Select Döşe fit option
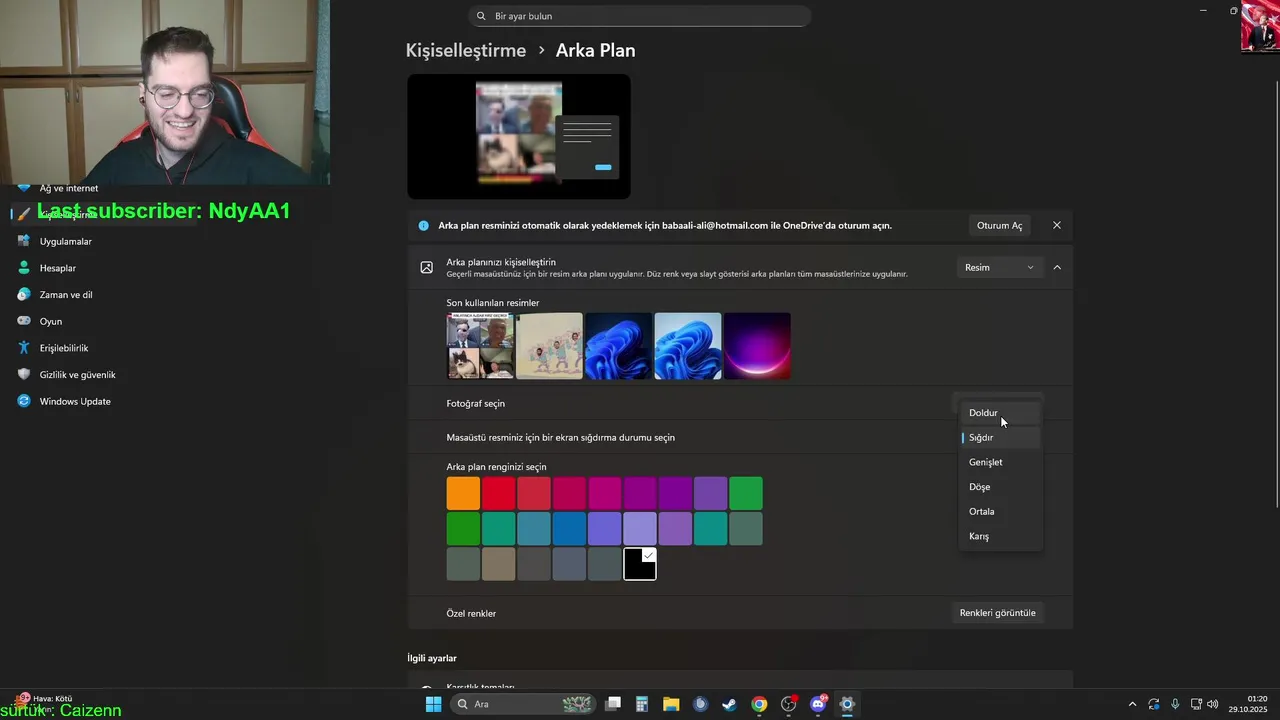 1000,487
